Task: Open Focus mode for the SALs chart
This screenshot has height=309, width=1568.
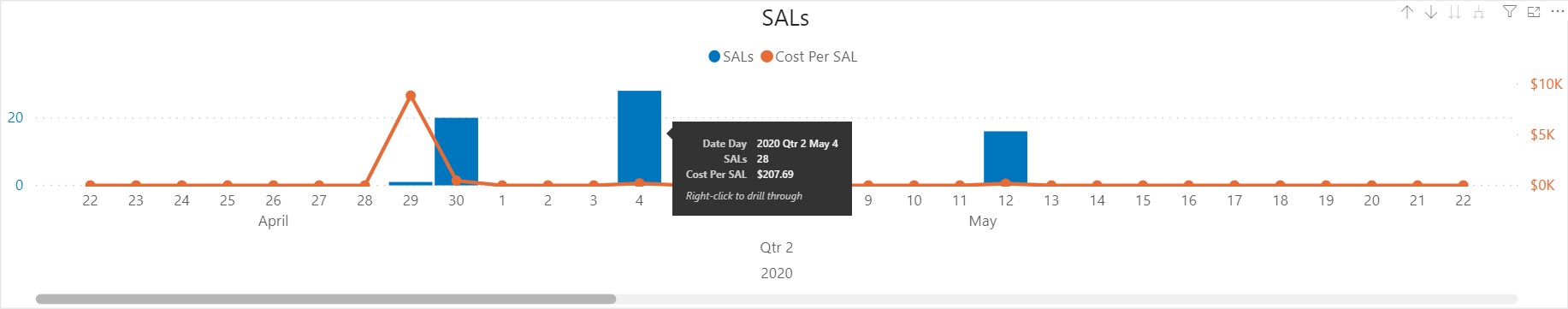Action: pos(1534,12)
